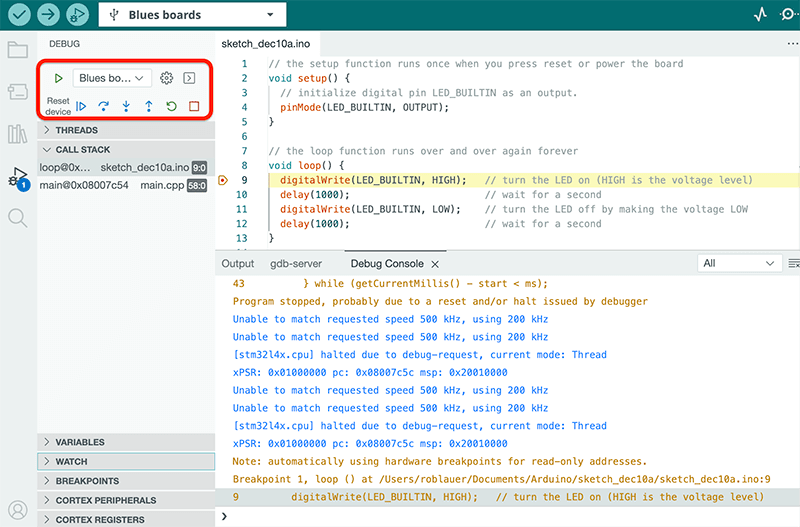Click the void setup() code line

pyautogui.click(x=309, y=78)
